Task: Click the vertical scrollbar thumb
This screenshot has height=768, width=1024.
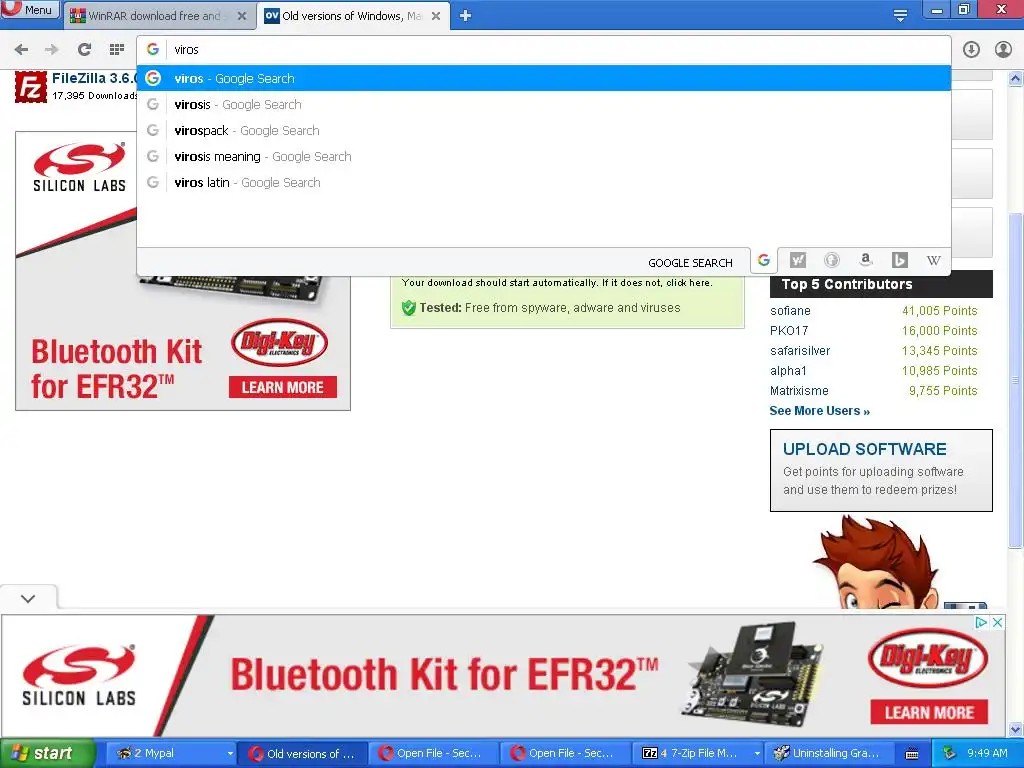Action: [1016, 380]
